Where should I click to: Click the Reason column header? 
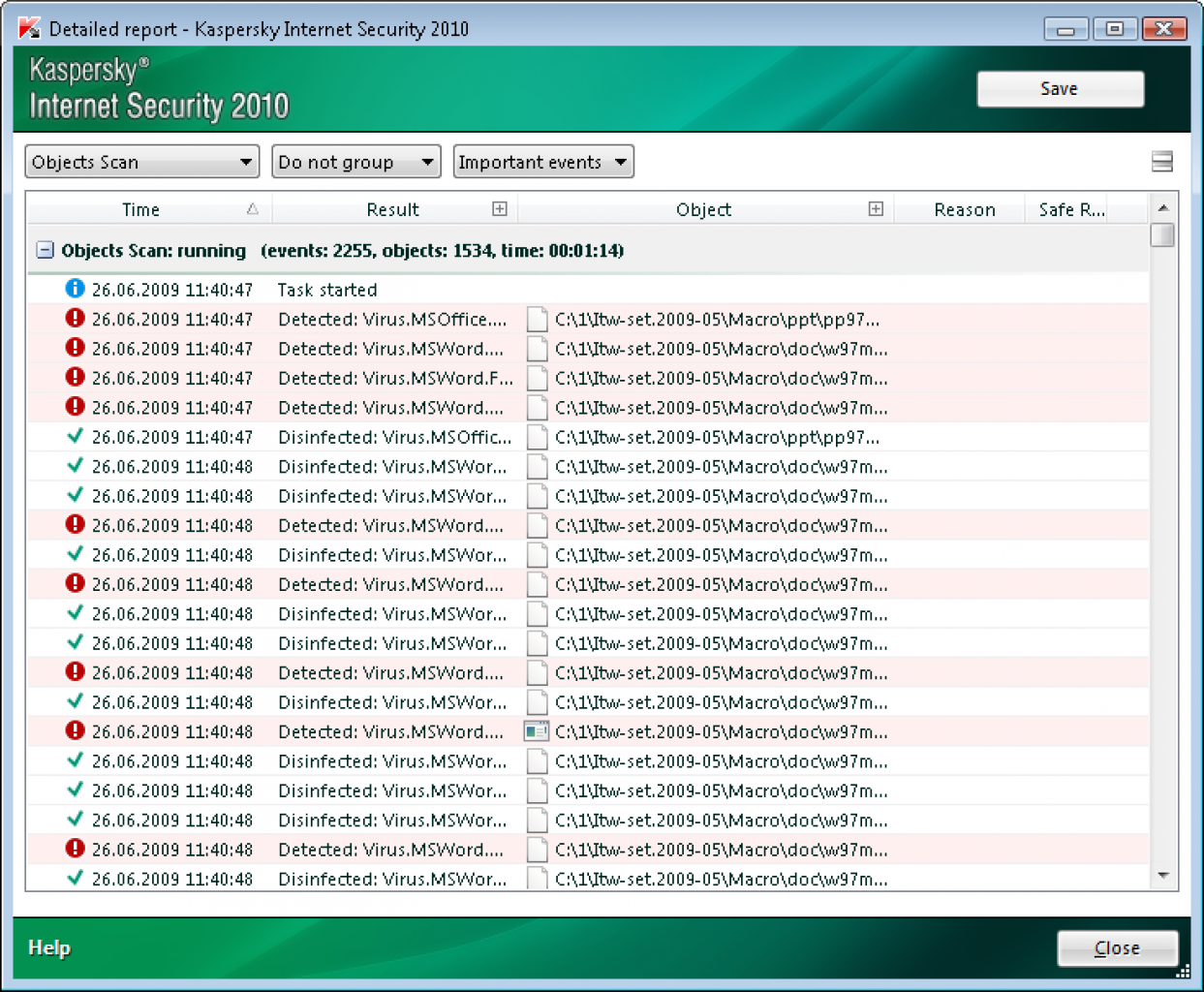pos(964,209)
